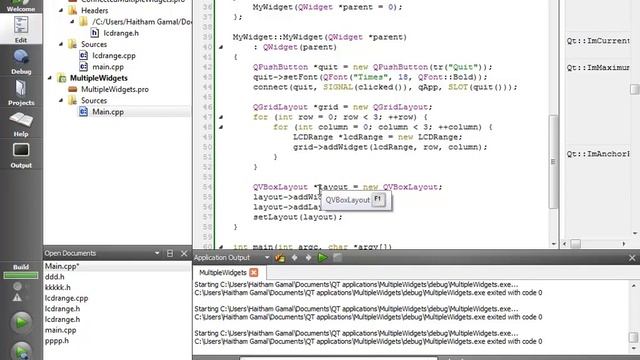The height and width of the screenshot is (360, 640).
Task: Collapse the C:/Users/Haitham Gamal folder node
Action: 72,21
